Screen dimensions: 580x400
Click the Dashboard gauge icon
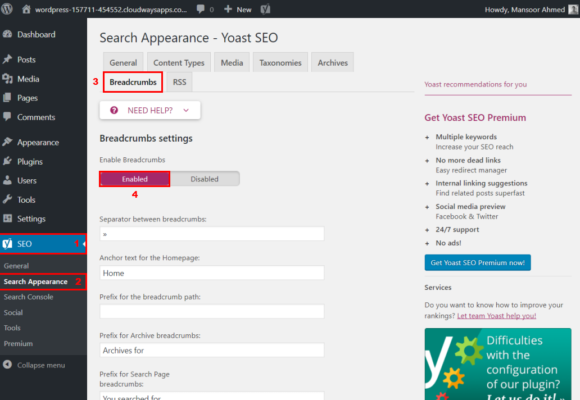(x=7, y=34)
